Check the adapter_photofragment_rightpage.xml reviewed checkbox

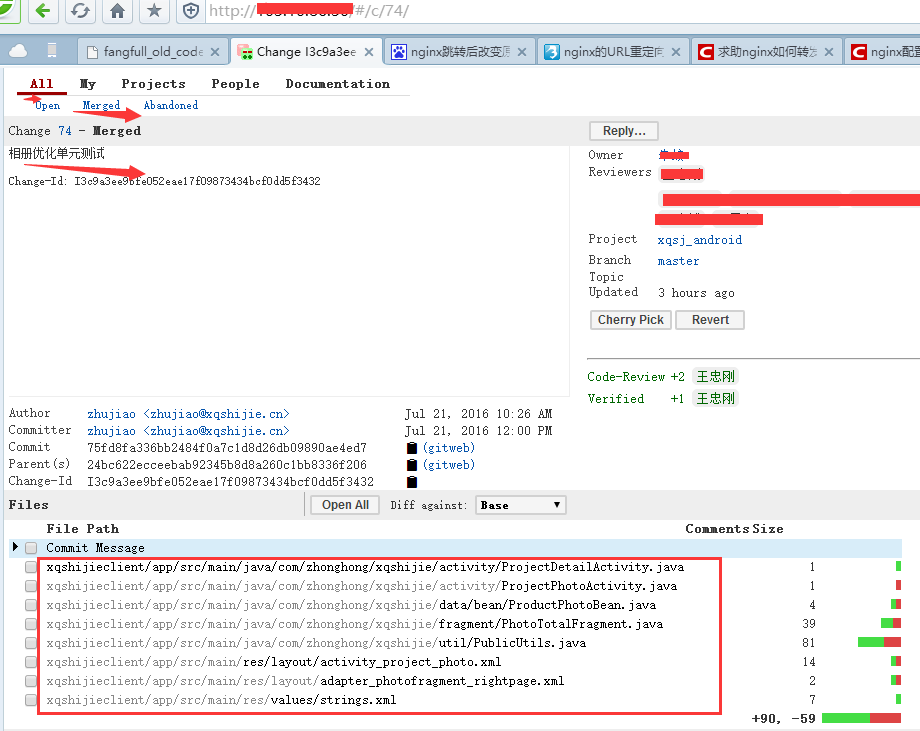tap(31, 681)
